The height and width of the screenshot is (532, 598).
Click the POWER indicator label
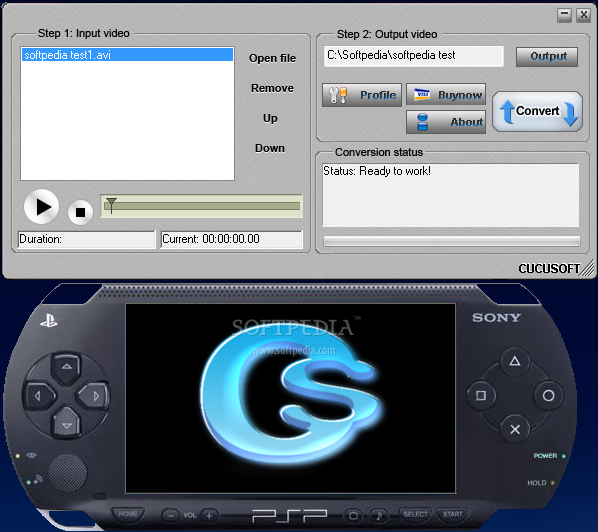[x=545, y=456]
